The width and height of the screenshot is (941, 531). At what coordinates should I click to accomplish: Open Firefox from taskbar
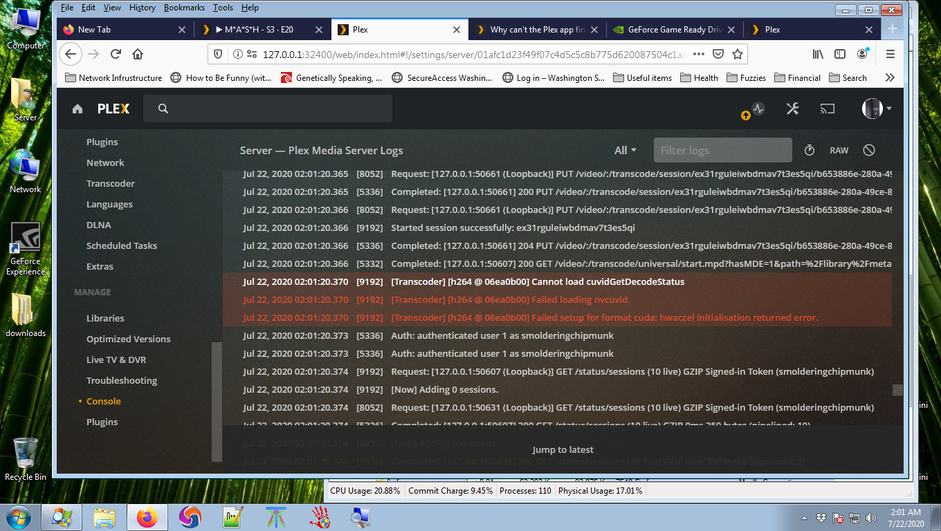click(x=146, y=517)
